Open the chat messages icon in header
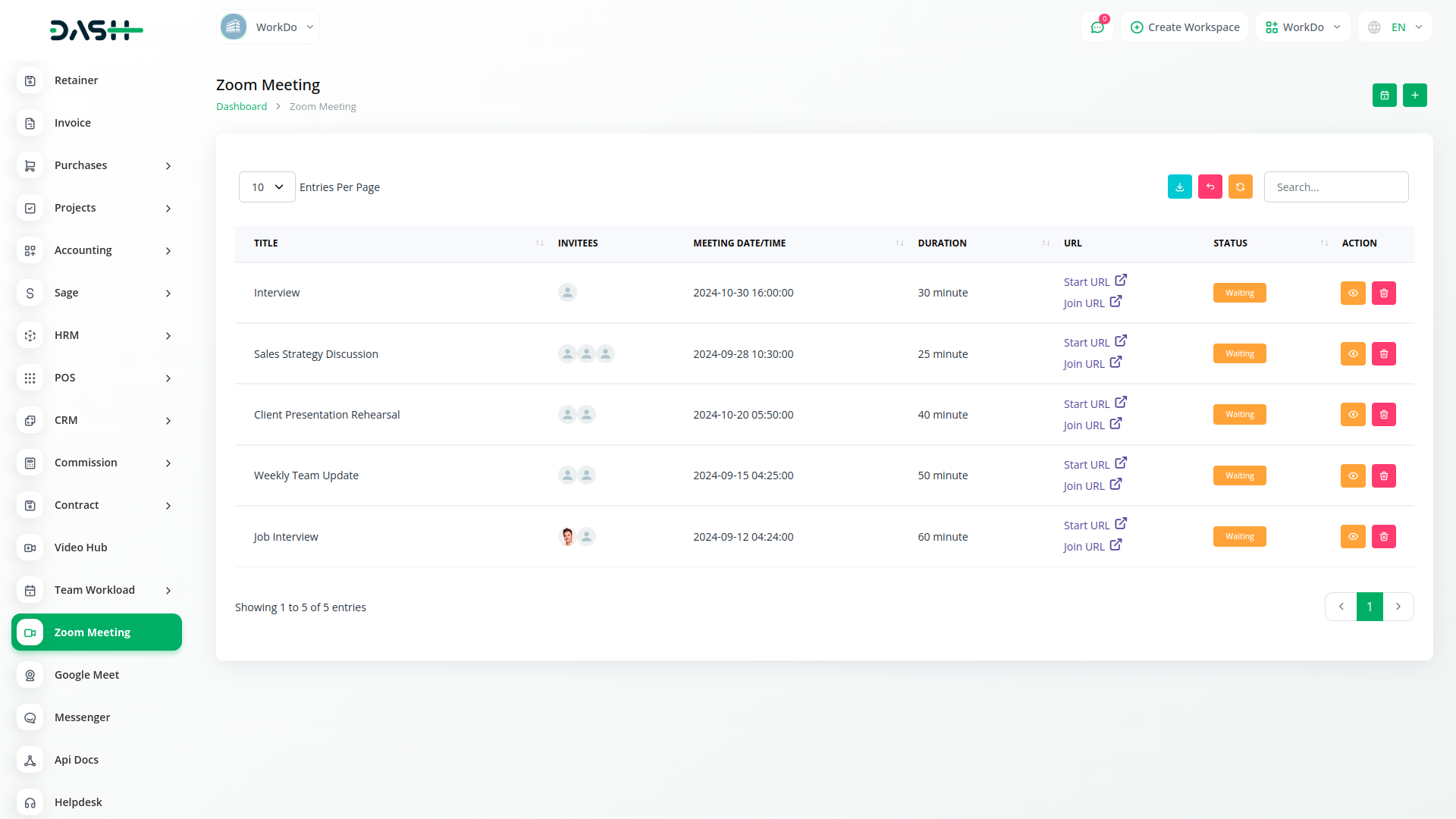This screenshot has height=819, width=1456. click(1097, 27)
